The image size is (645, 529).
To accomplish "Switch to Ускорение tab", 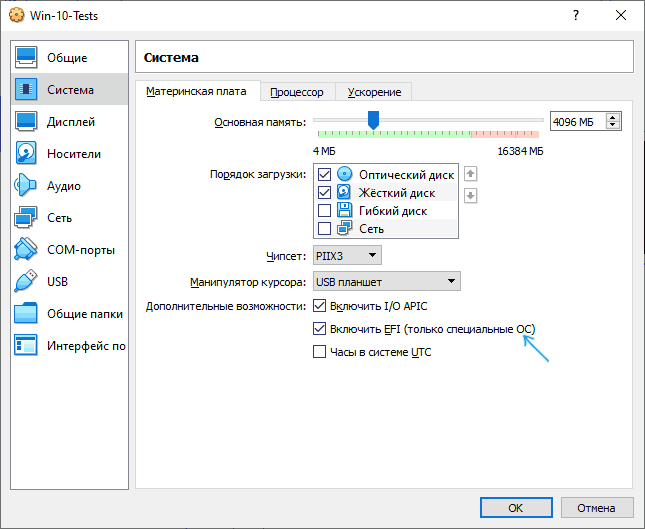I will [374, 92].
